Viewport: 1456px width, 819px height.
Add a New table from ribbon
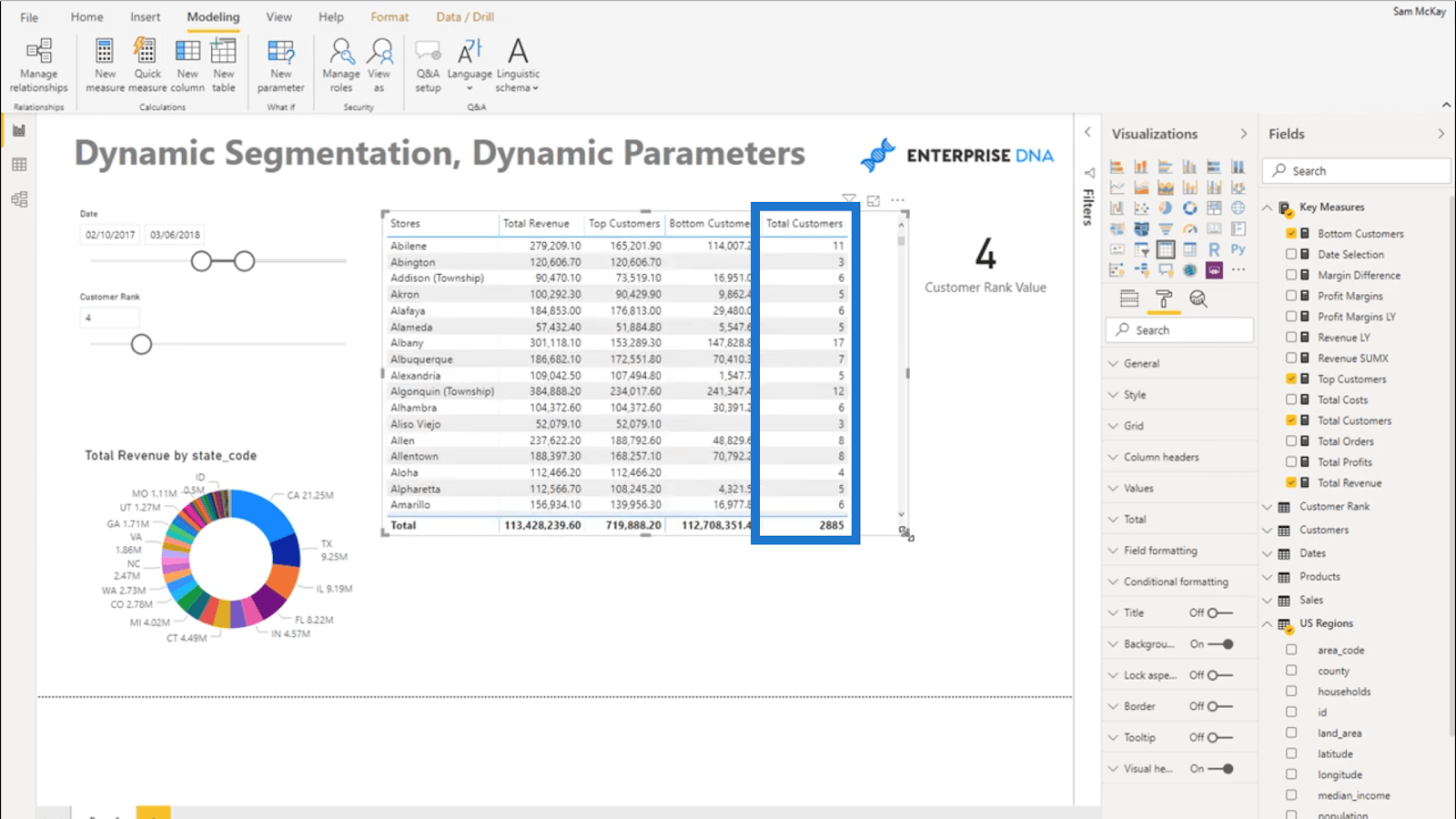[x=224, y=66]
